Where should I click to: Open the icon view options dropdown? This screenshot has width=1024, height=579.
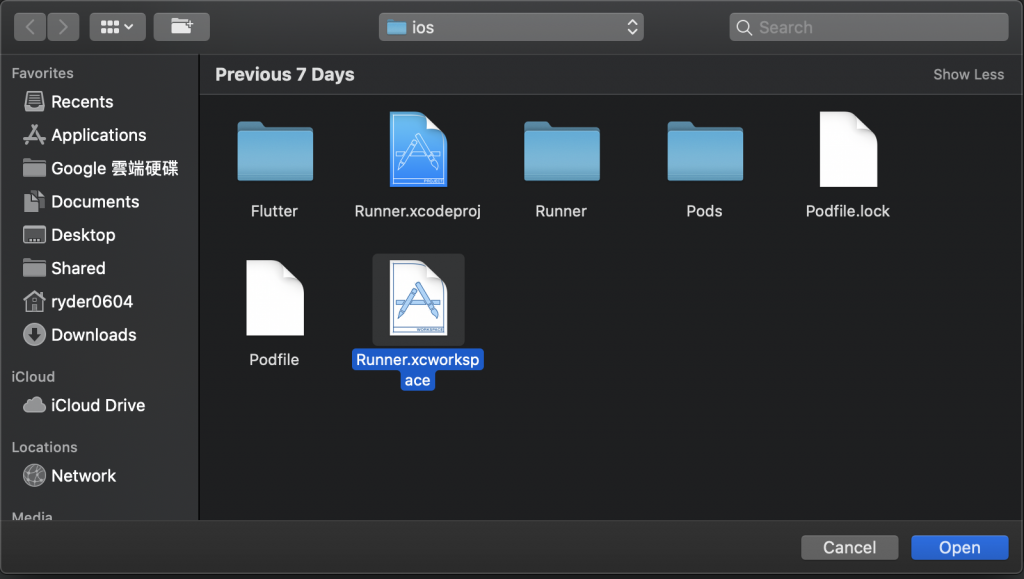click(118, 27)
